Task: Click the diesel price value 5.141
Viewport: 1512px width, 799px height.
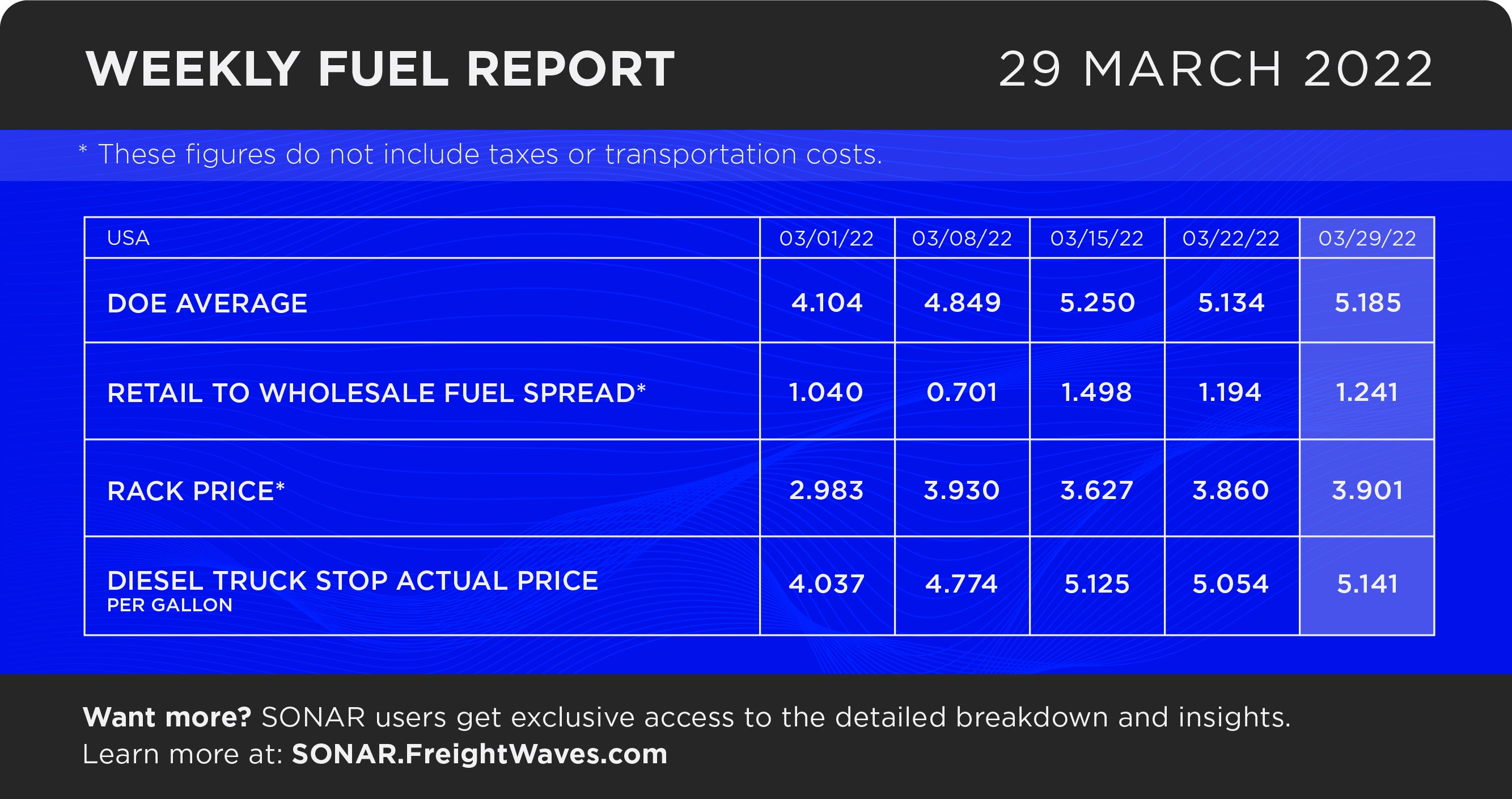Action: point(1367,584)
